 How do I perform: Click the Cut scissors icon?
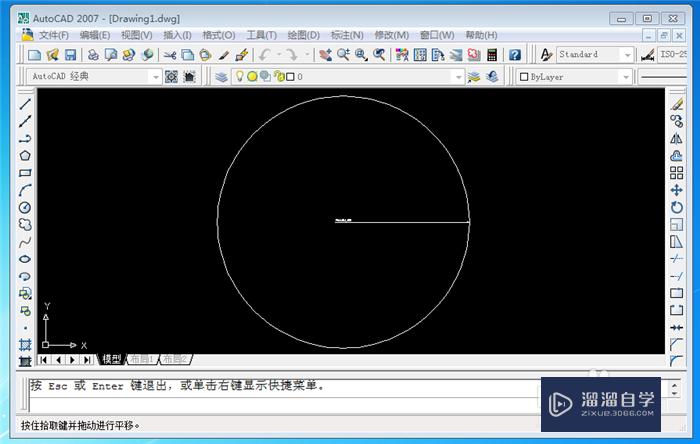[169, 55]
